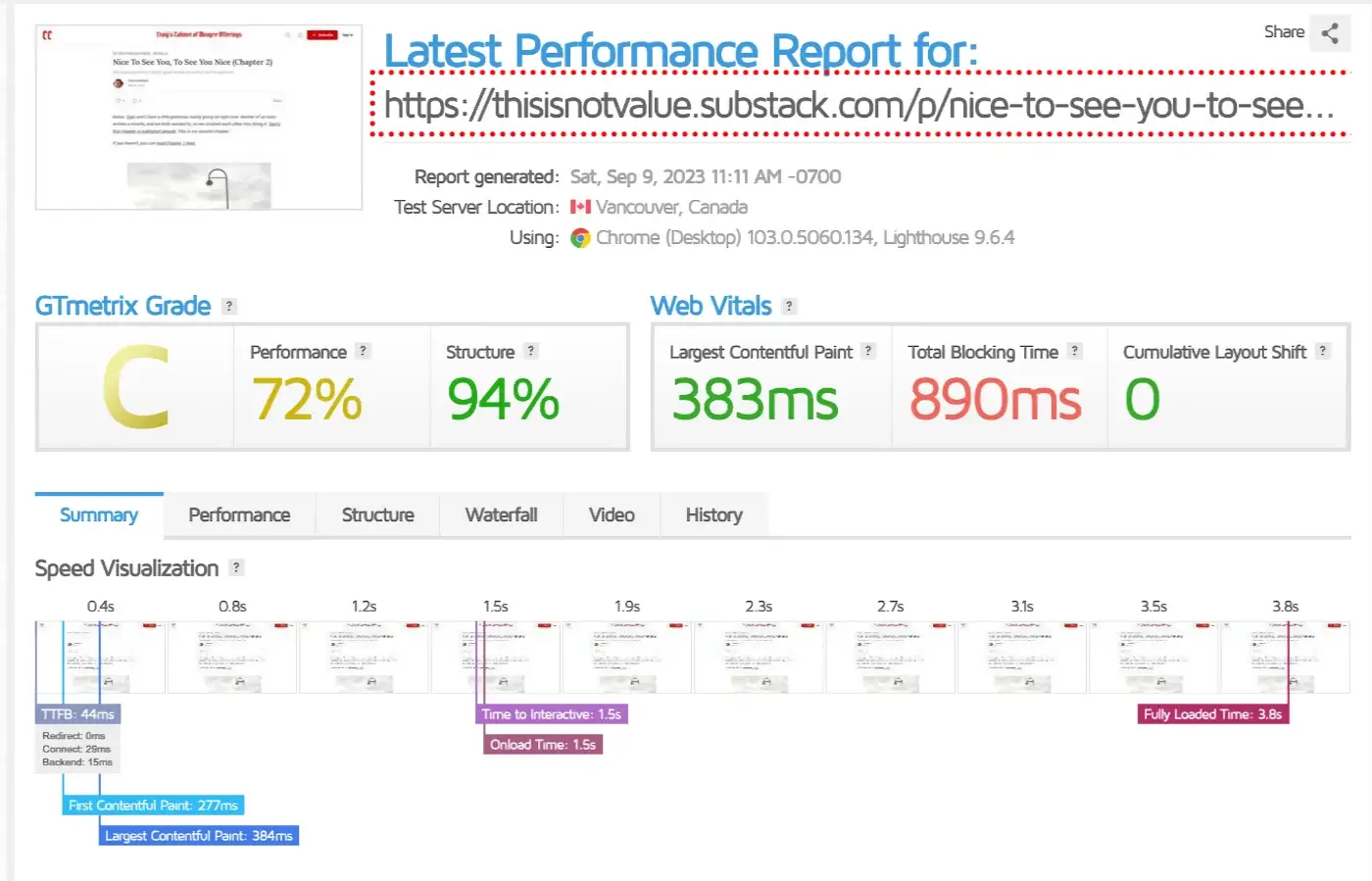Screen dimensions: 1372x881
Task: Click the Canada flag next to Test Server Location
Action: [x=580, y=207]
